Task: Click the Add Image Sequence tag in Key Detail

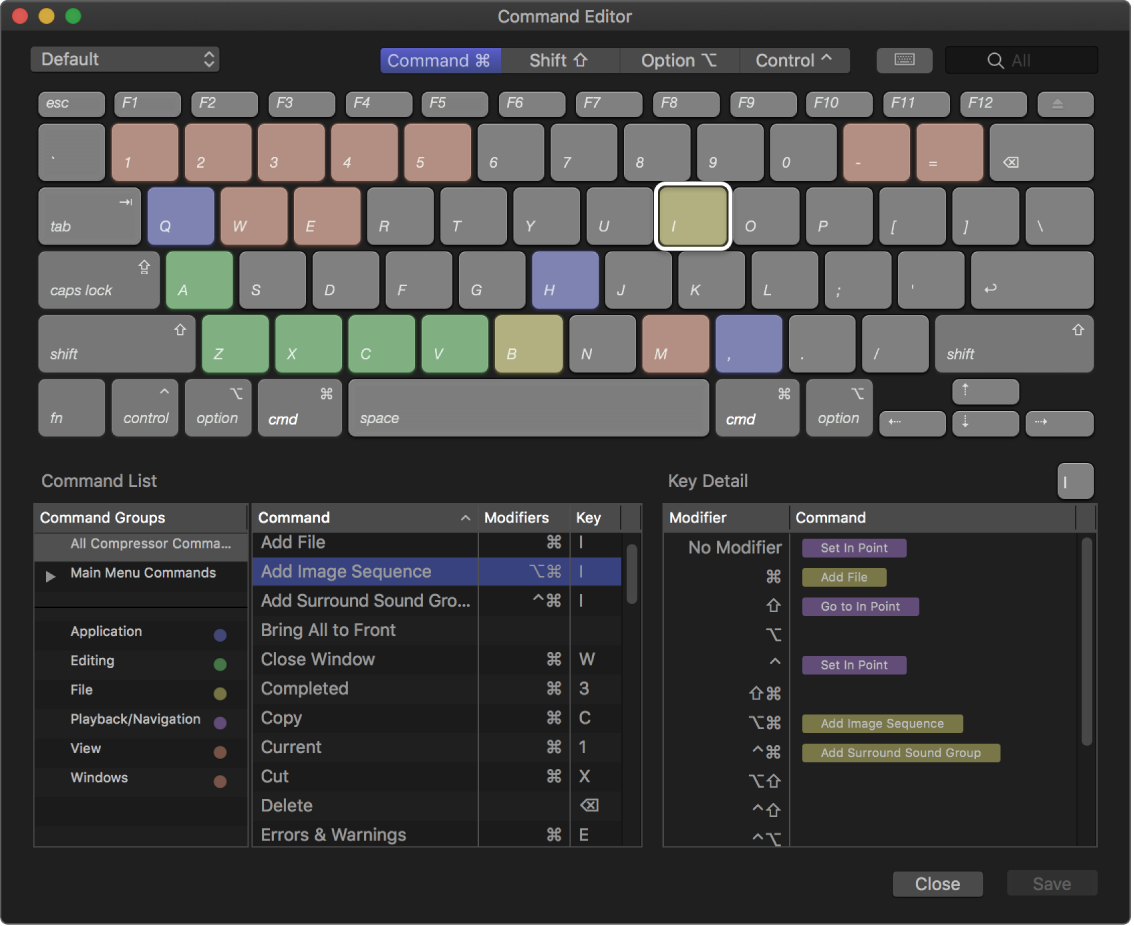Action: tap(882, 722)
